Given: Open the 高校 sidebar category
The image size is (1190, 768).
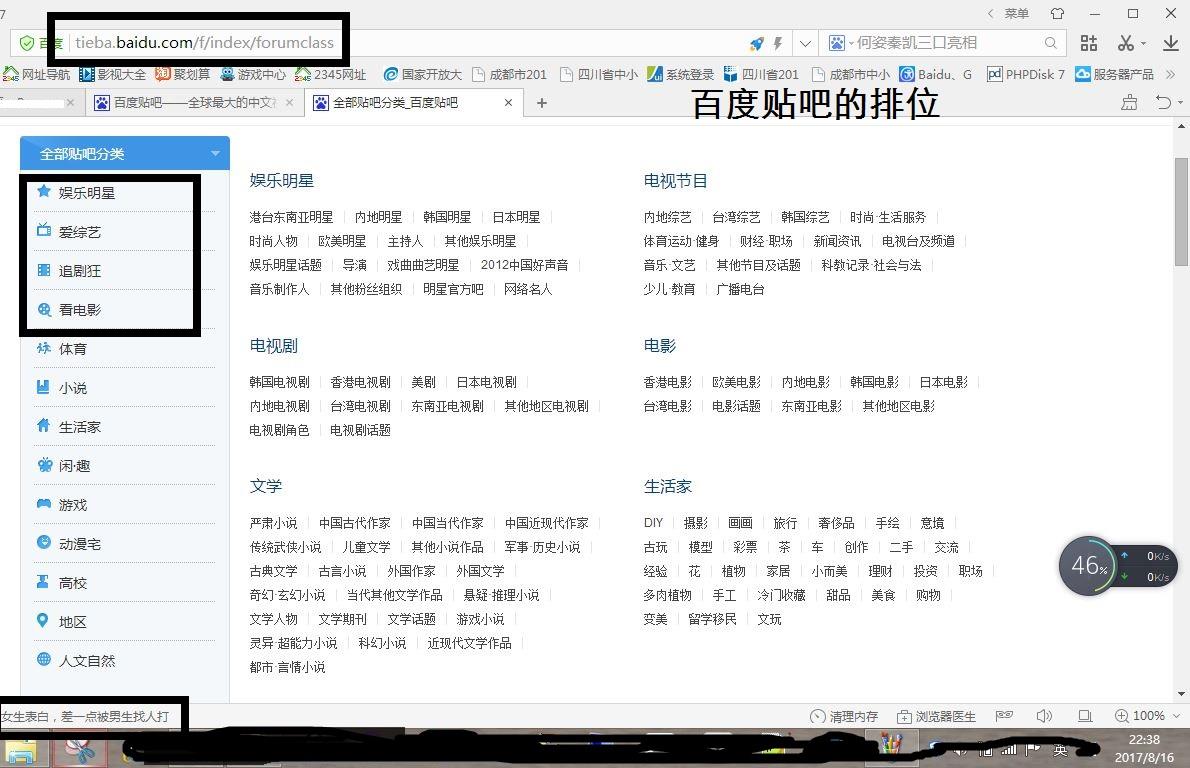Looking at the screenshot, I should (73, 582).
